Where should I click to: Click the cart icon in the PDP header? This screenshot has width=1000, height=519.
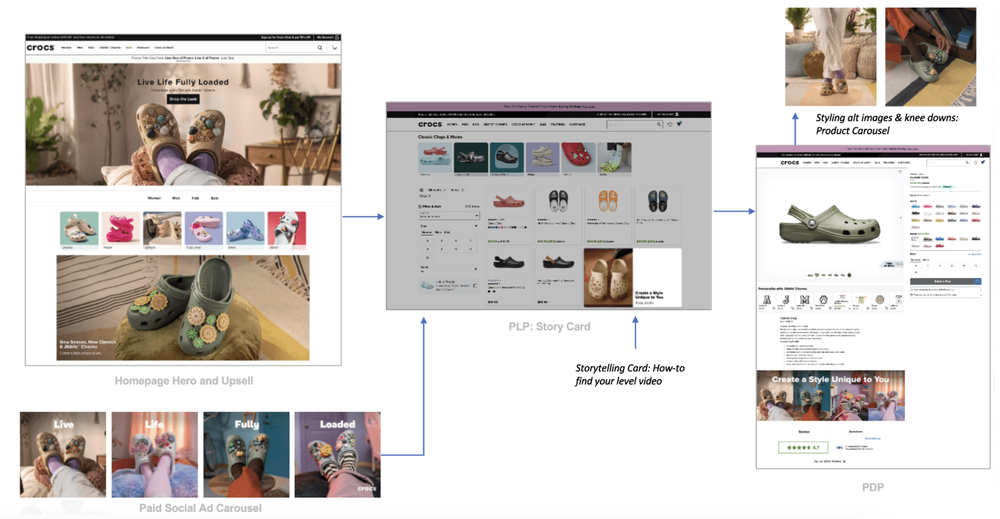tap(983, 163)
